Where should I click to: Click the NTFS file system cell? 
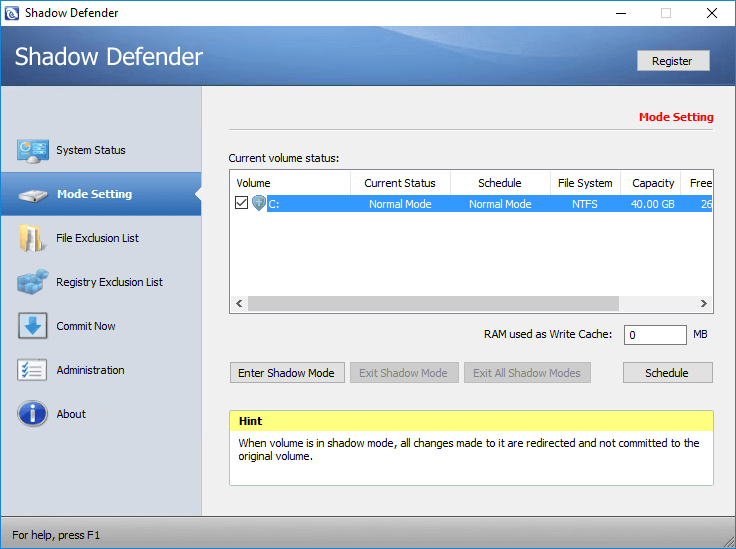585,204
